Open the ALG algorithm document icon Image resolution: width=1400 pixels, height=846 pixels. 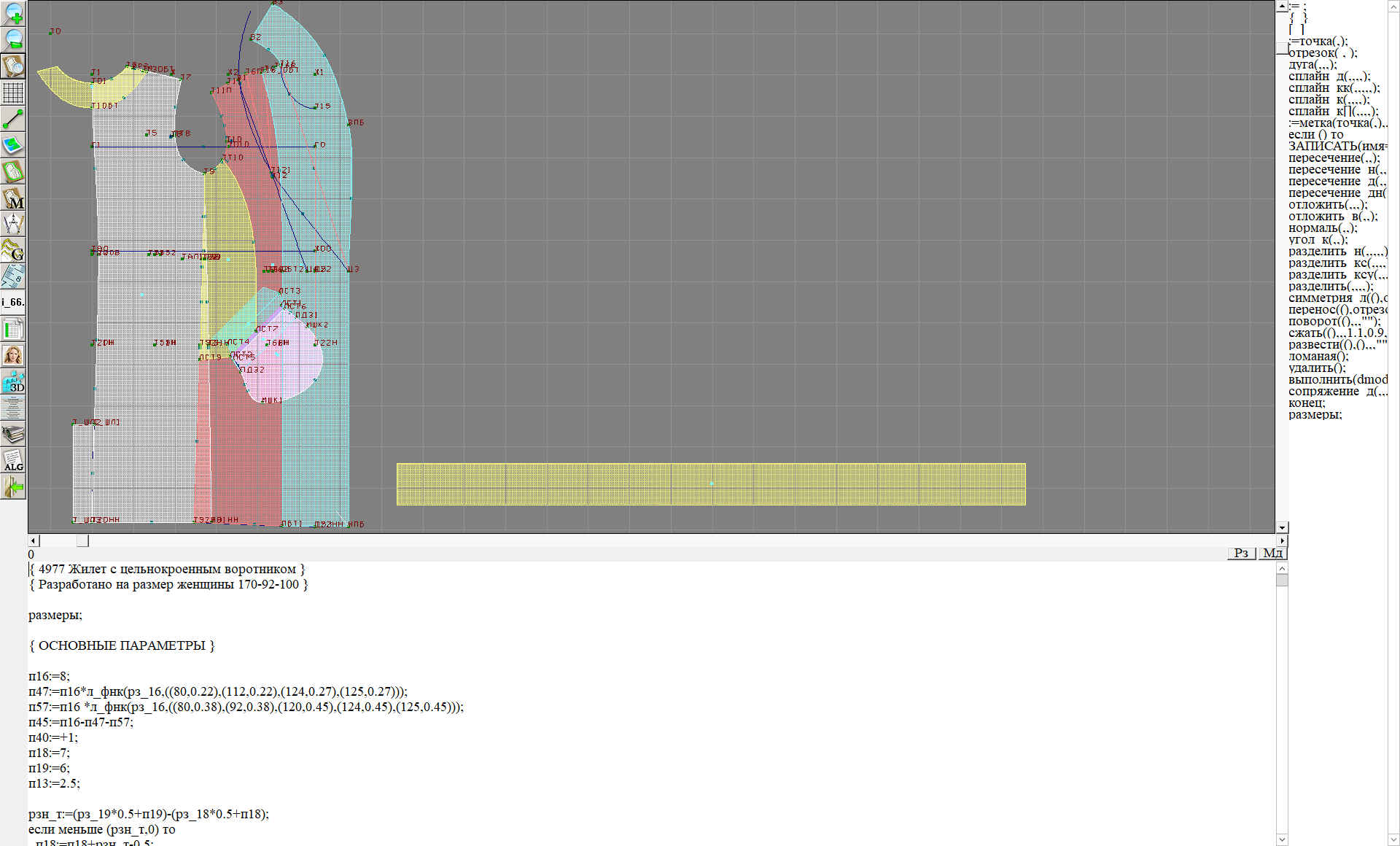13,460
